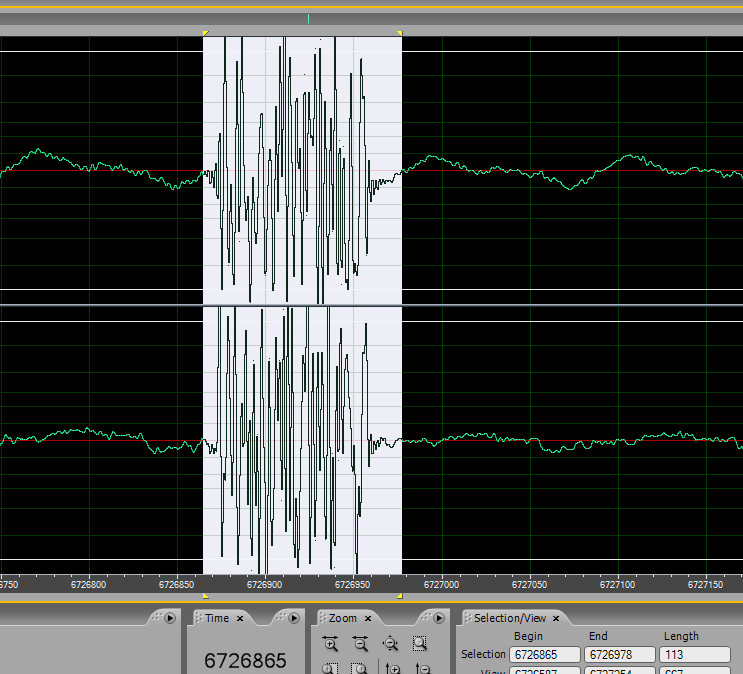Close the Selection/View panel tab
The height and width of the screenshot is (674, 743).
click(555, 619)
